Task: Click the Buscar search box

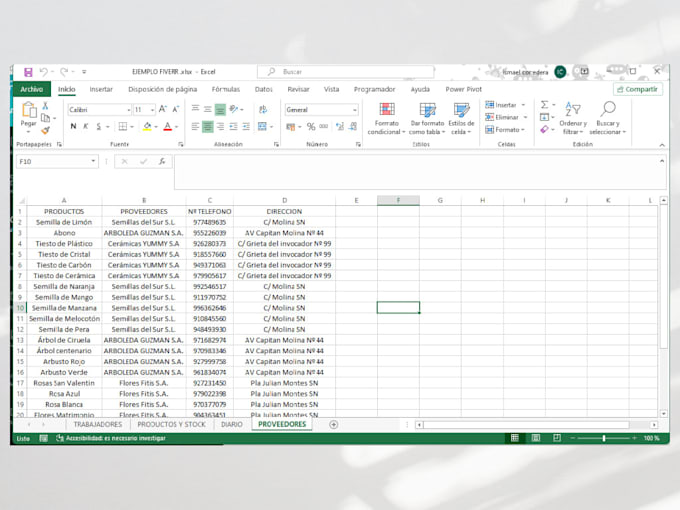Action: click(x=346, y=72)
